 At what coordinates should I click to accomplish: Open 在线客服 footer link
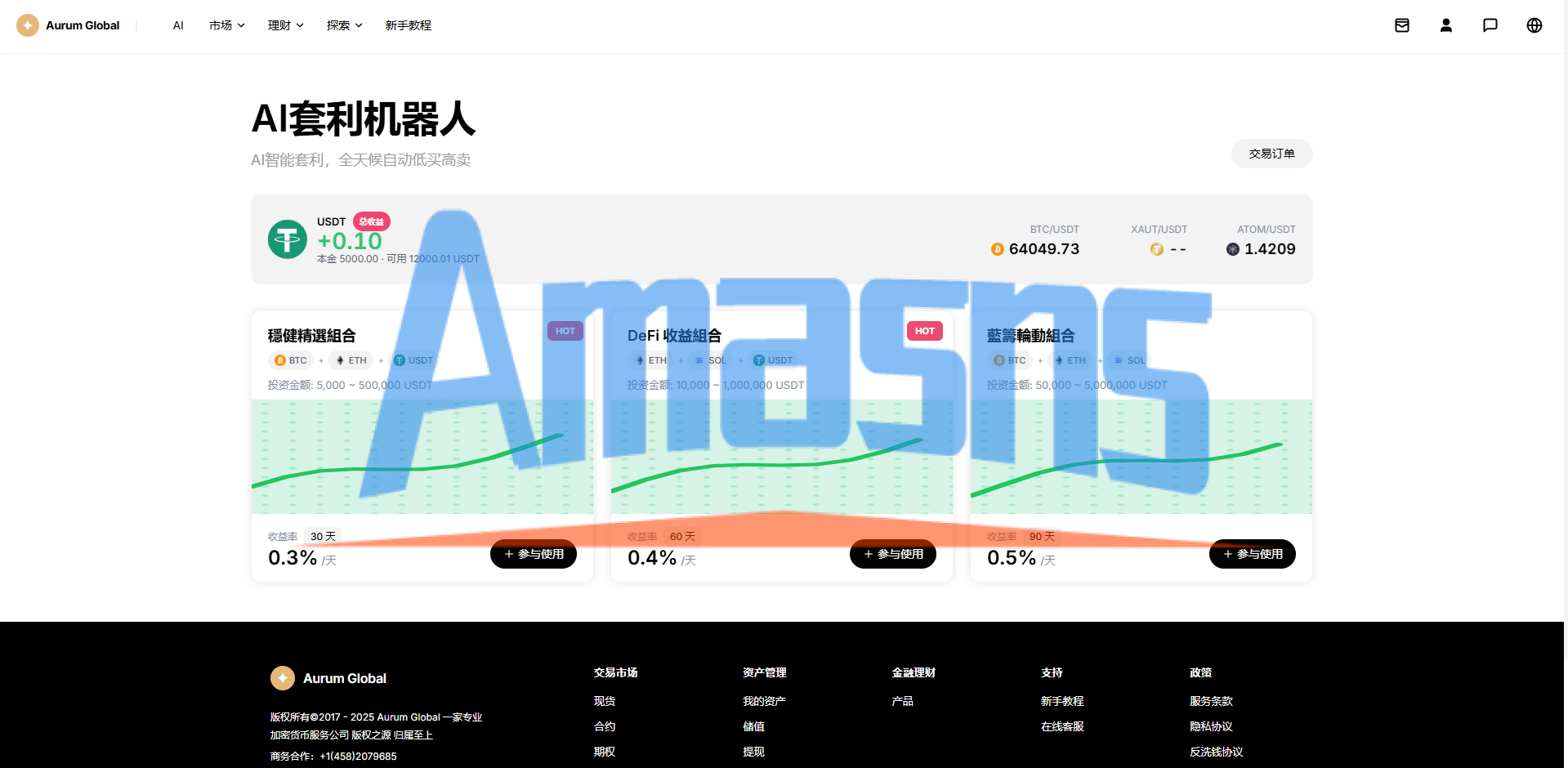click(1062, 726)
